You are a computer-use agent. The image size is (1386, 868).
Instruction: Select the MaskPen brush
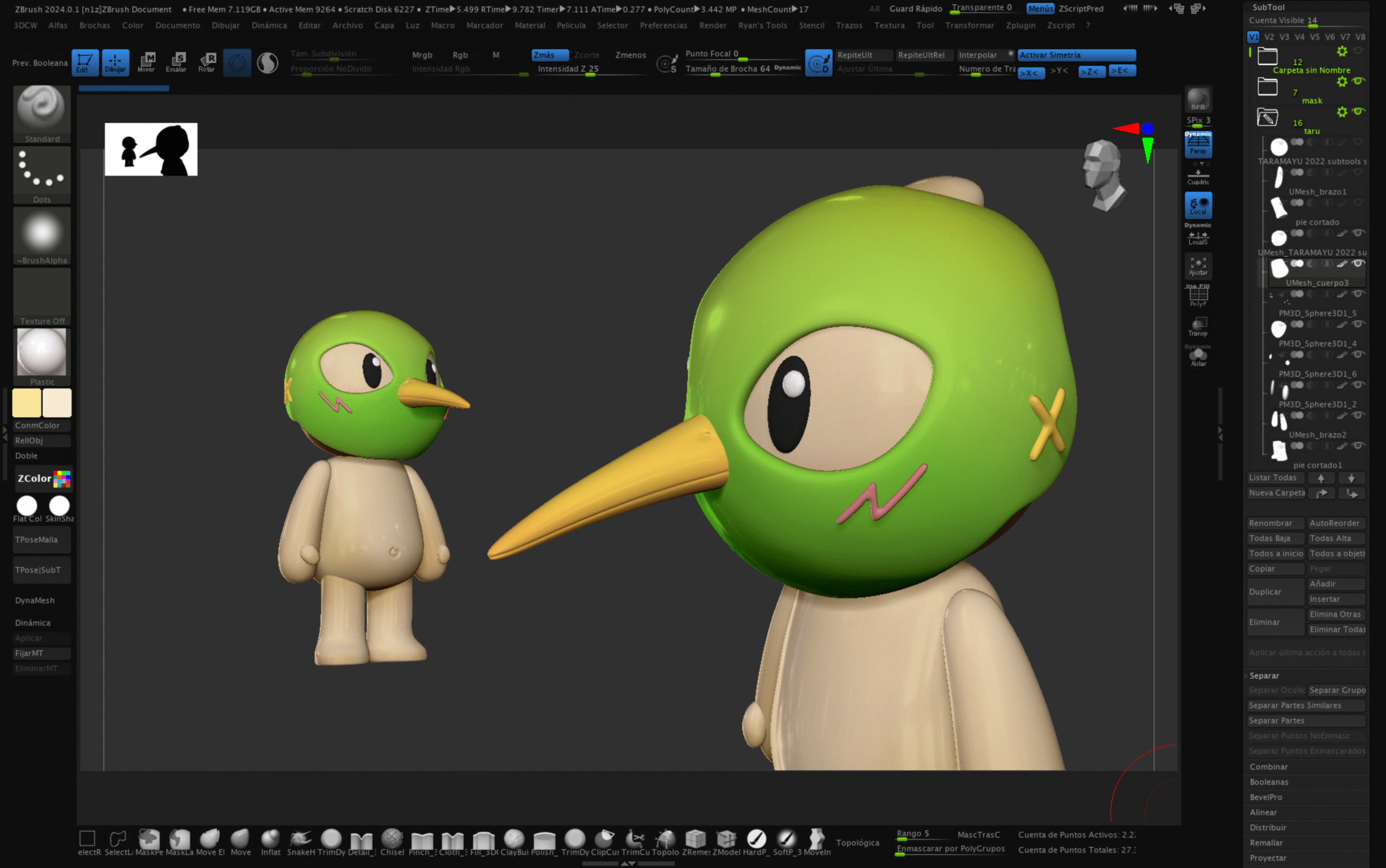[x=149, y=842]
